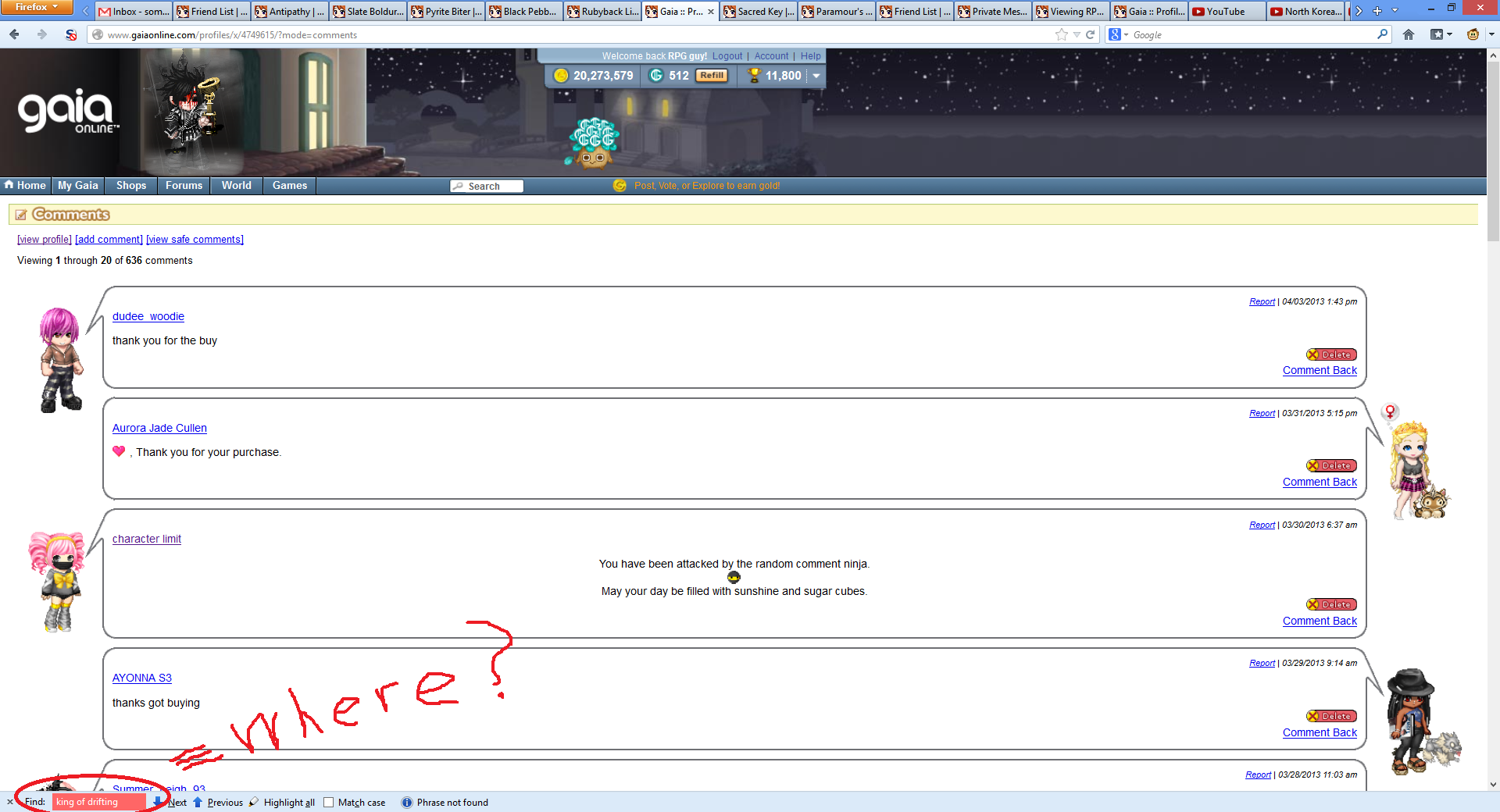Image resolution: width=1500 pixels, height=812 pixels.
Task: Click the monkey face add-on icon
Action: [x=1473, y=34]
